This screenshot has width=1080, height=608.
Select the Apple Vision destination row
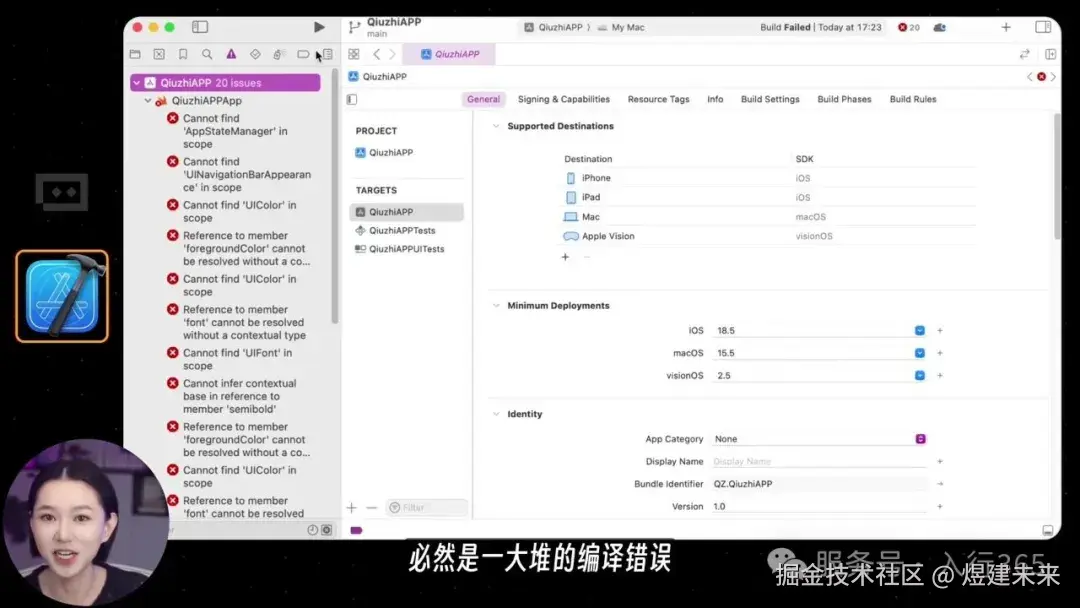[768, 236]
